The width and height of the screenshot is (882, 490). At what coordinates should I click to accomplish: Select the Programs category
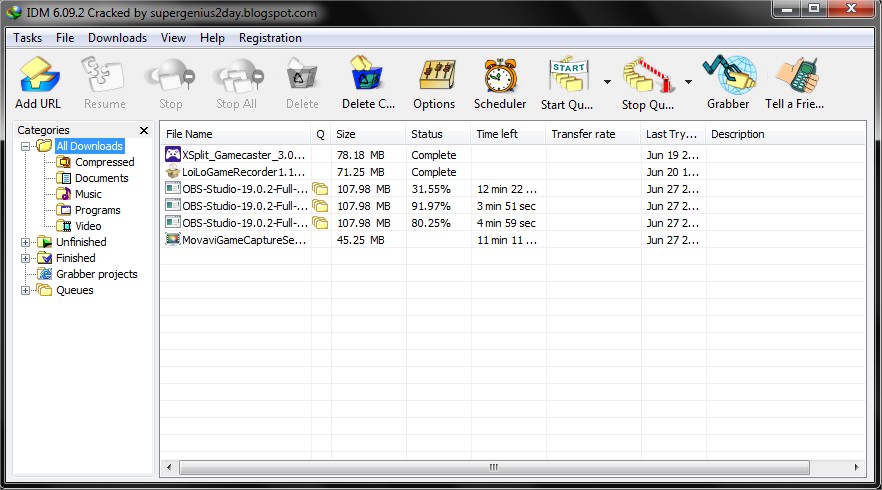(97, 210)
